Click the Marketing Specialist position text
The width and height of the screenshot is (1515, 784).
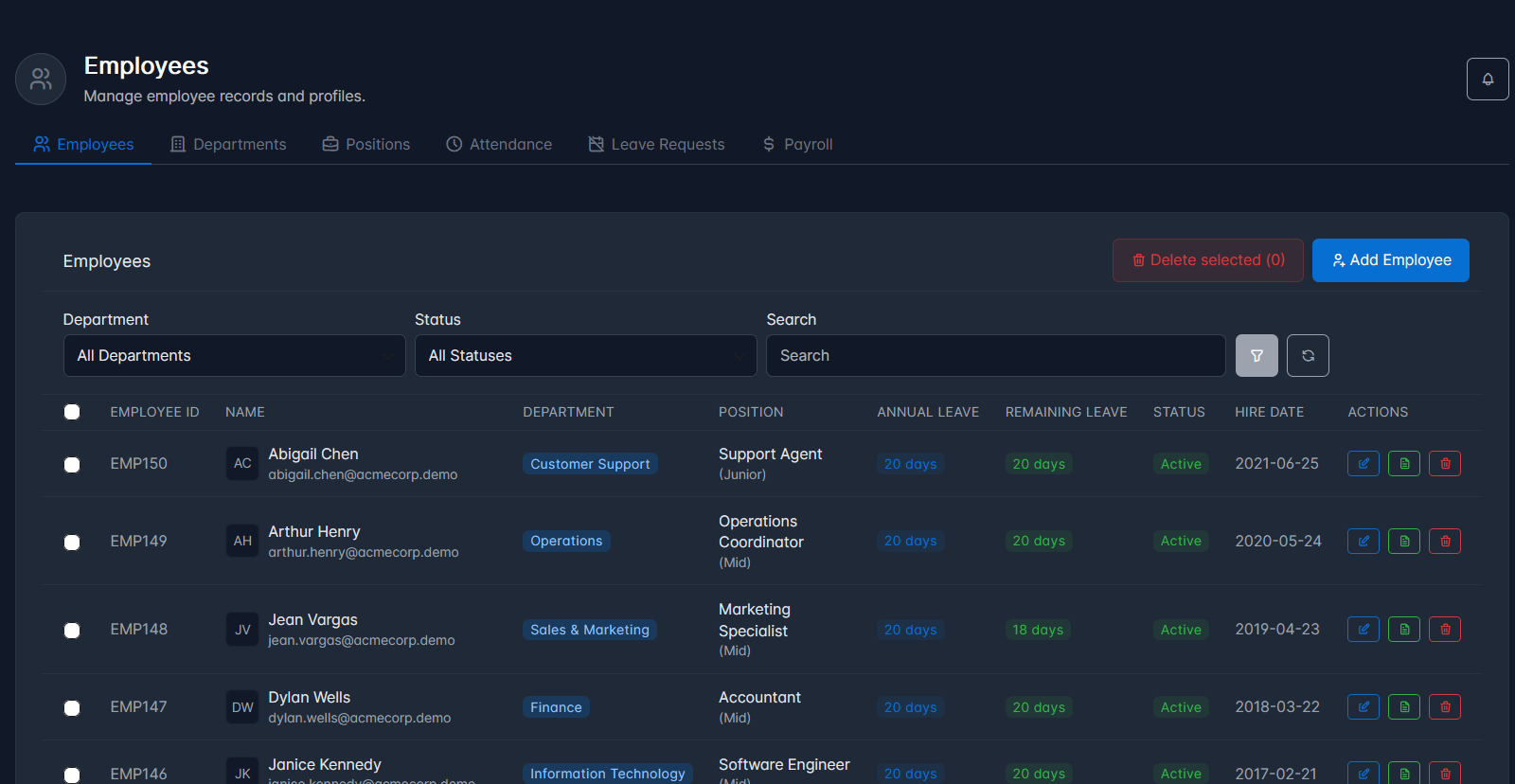tap(755, 620)
